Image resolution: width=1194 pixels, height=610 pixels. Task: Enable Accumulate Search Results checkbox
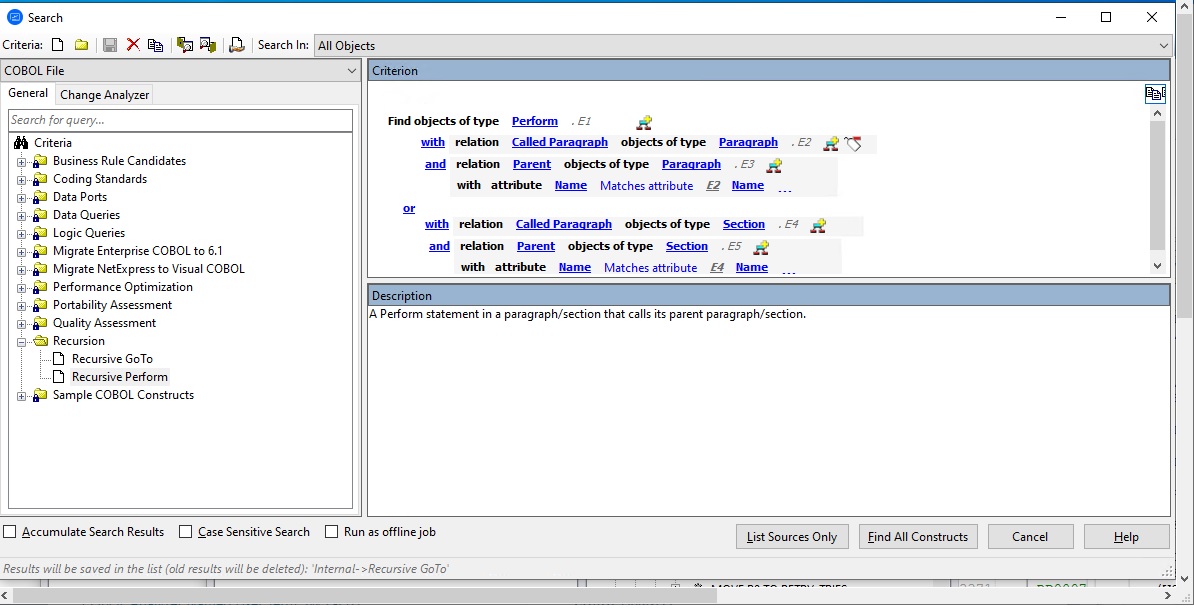(x=10, y=532)
